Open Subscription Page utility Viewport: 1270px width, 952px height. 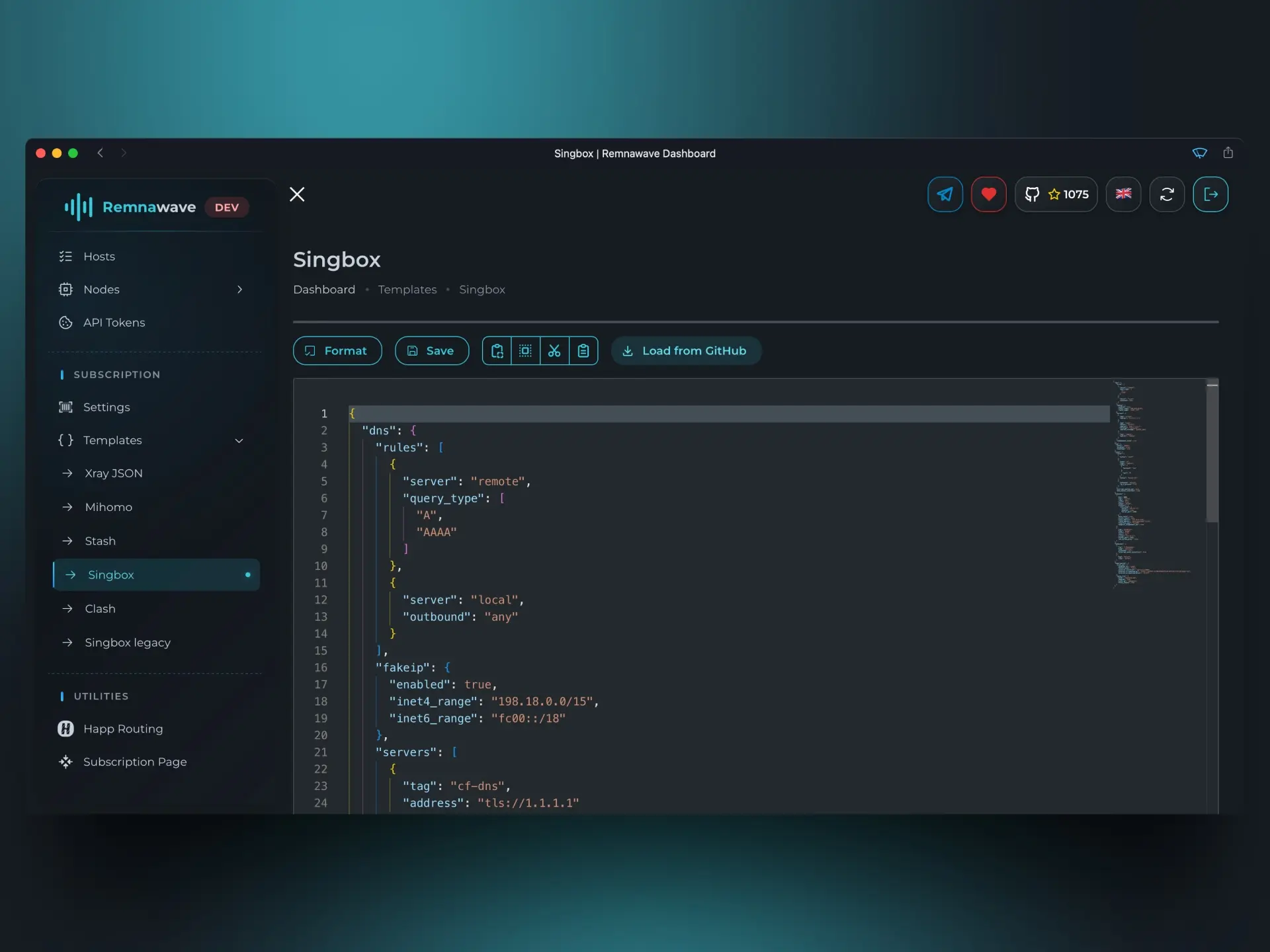[155, 762]
